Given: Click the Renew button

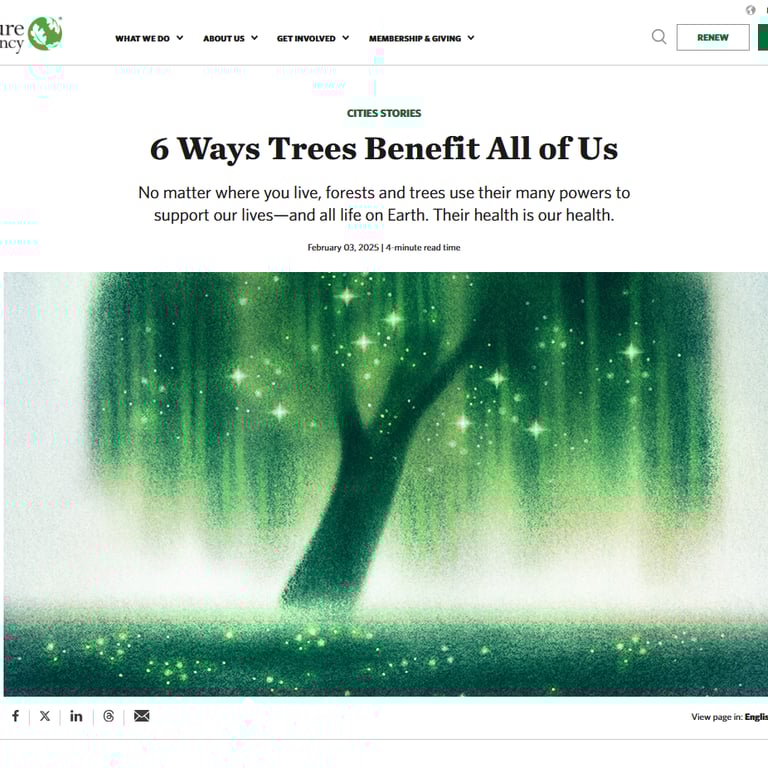Looking at the screenshot, I should pos(713,37).
